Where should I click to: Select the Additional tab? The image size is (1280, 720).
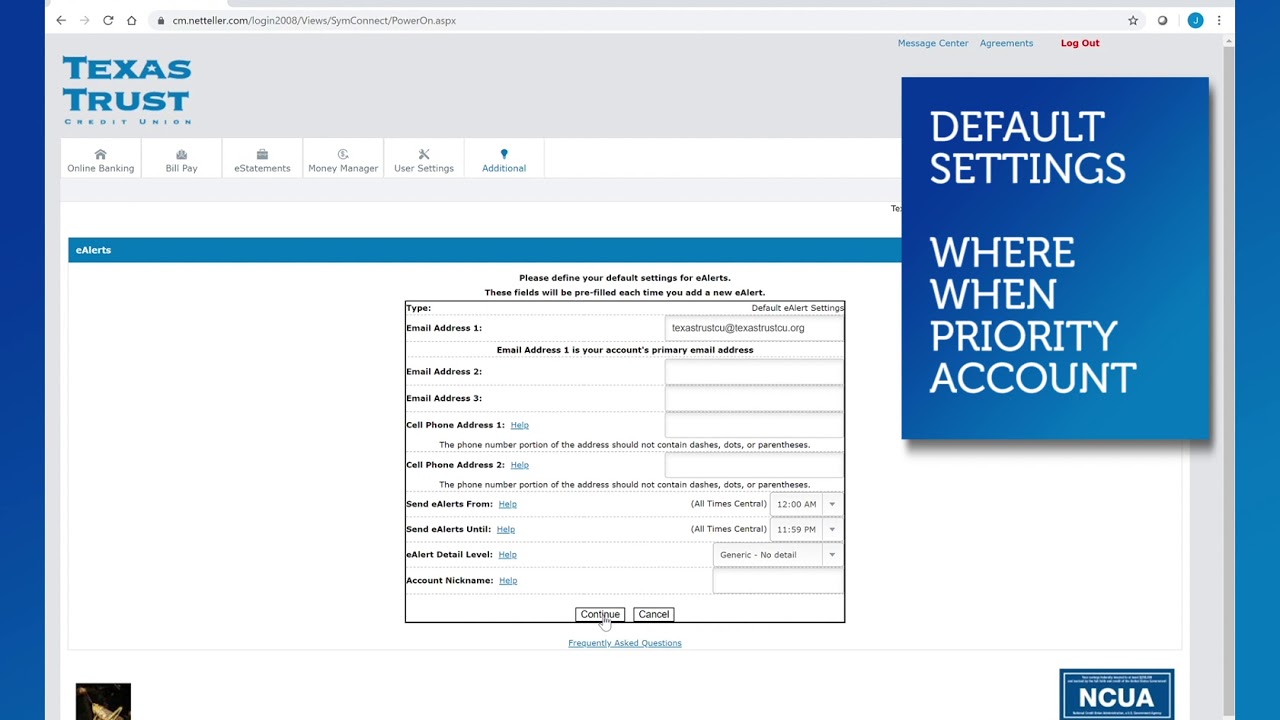504,160
